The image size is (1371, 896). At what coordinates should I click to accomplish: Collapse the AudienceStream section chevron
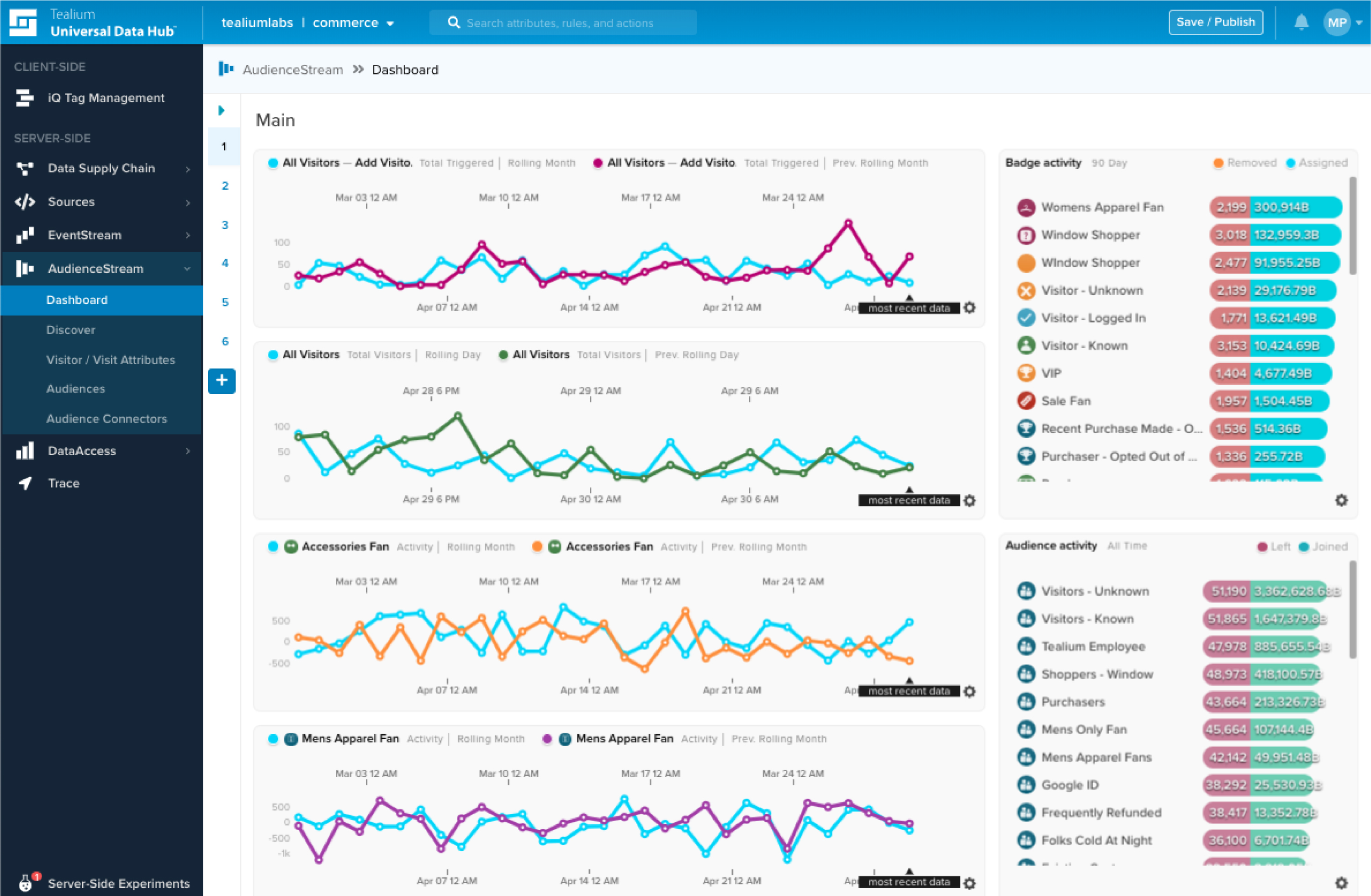click(187, 269)
